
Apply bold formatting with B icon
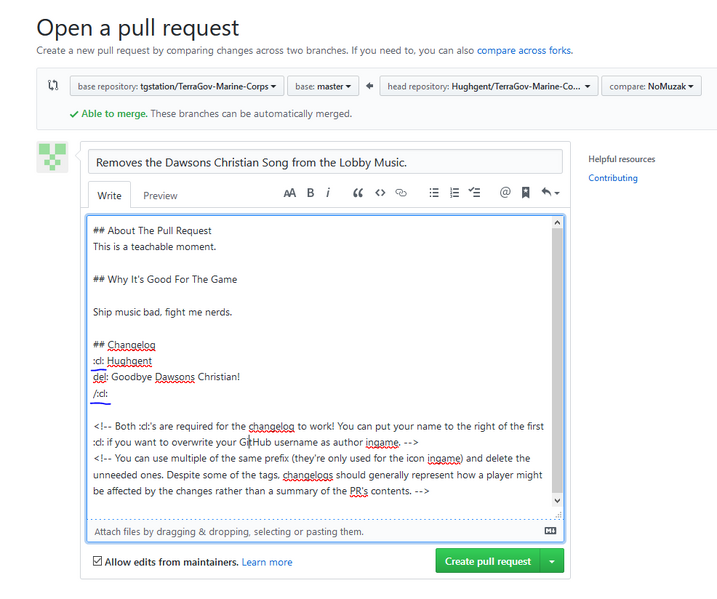tap(310, 193)
